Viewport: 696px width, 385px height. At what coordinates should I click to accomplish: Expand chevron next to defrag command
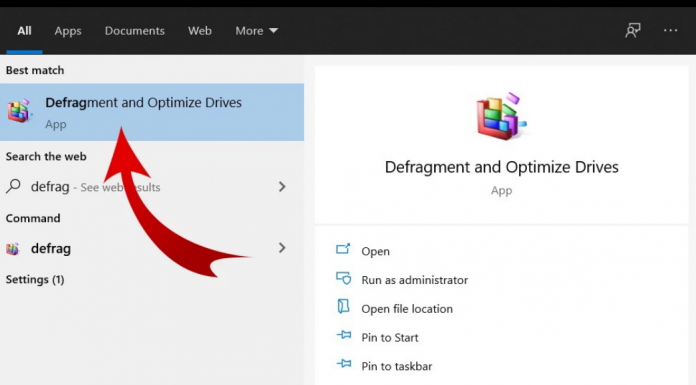tap(282, 248)
